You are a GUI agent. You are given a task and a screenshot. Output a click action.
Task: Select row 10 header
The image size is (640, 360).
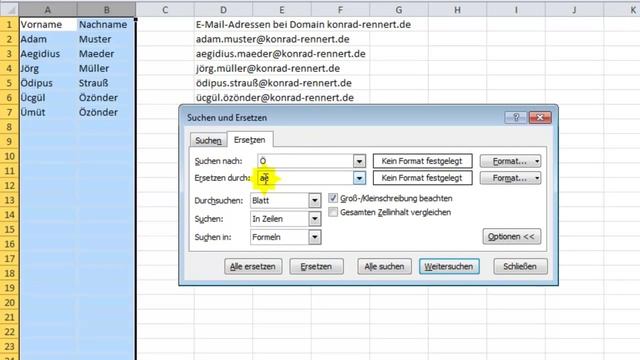click(9, 156)
